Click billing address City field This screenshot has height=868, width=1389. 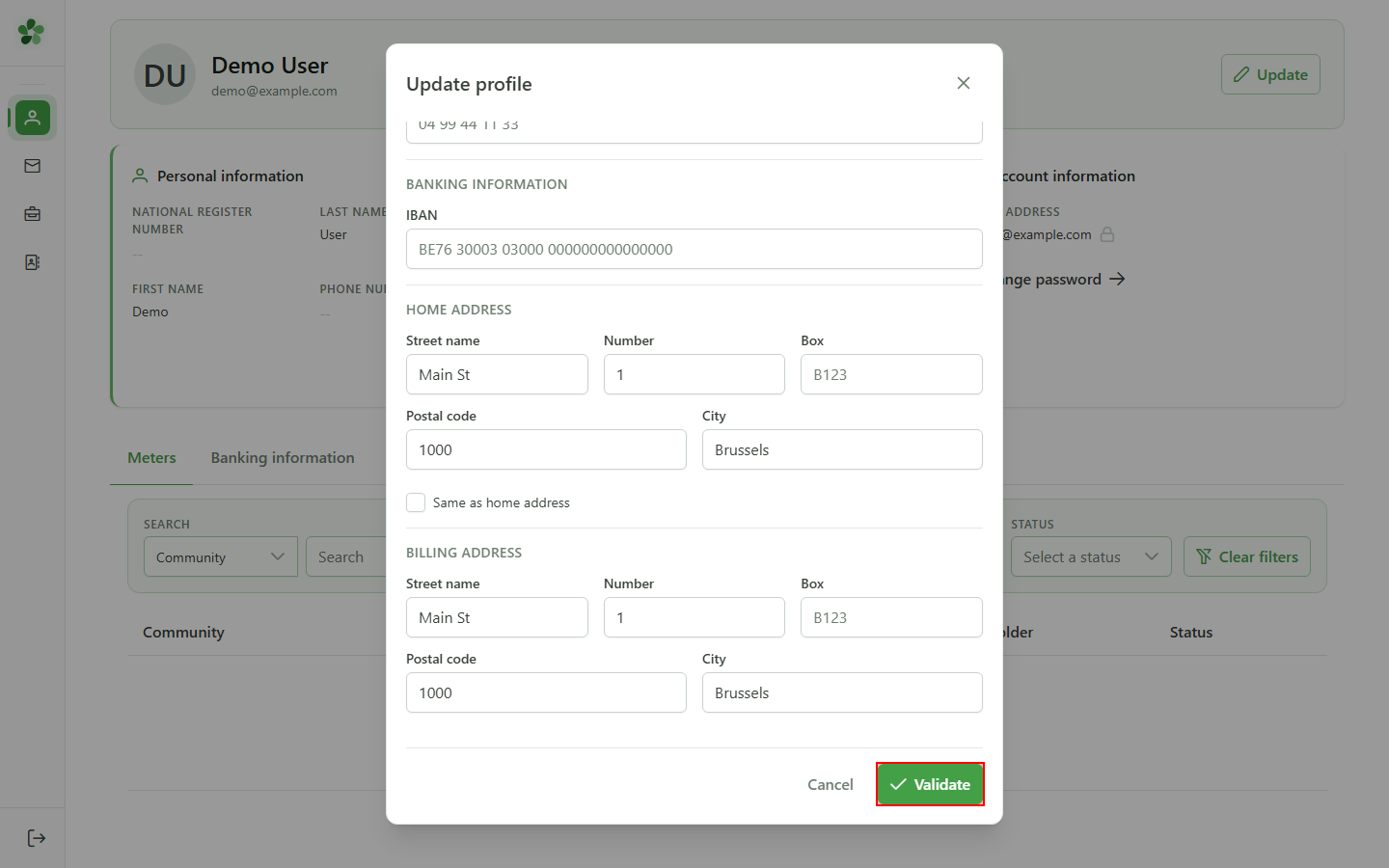(842, 692)
